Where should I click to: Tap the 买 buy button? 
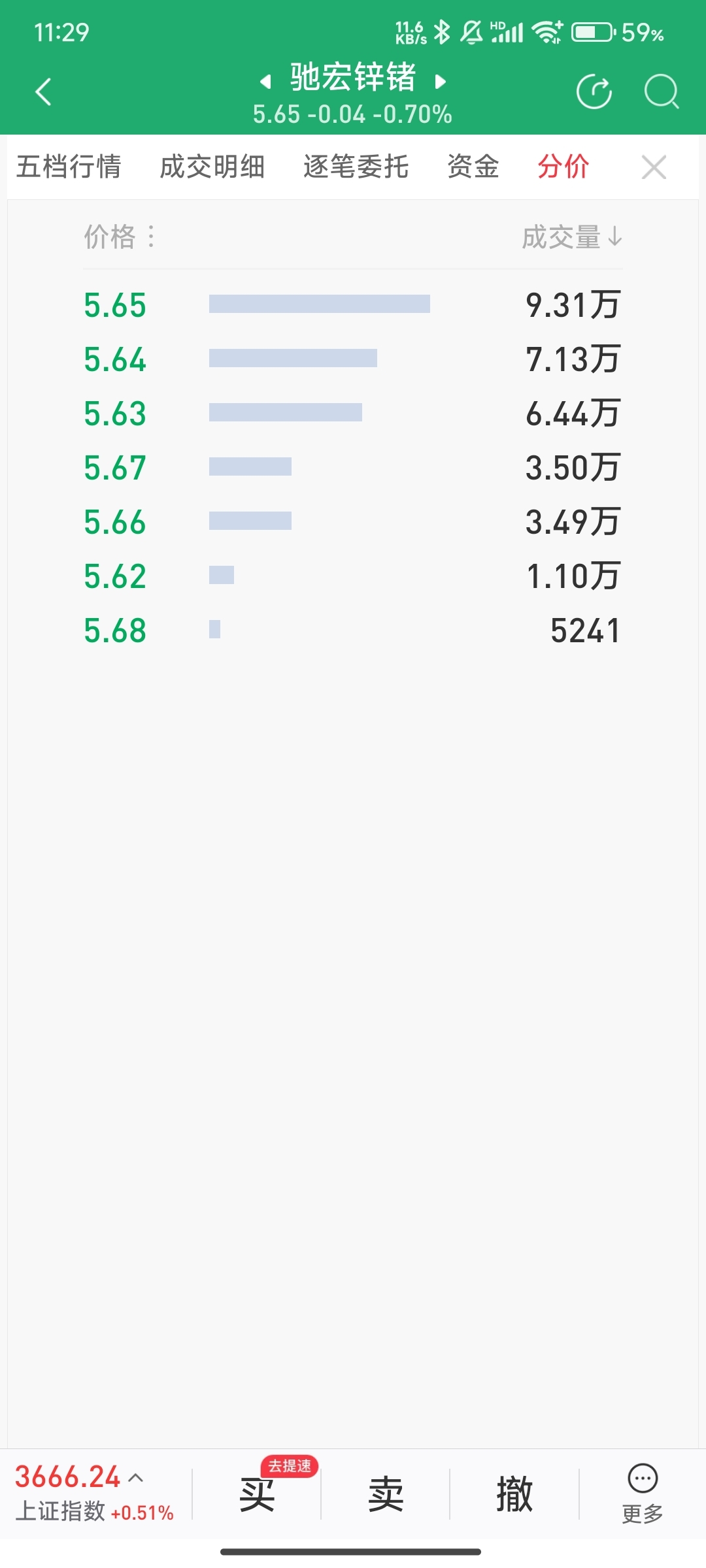tap(257, 1495)
